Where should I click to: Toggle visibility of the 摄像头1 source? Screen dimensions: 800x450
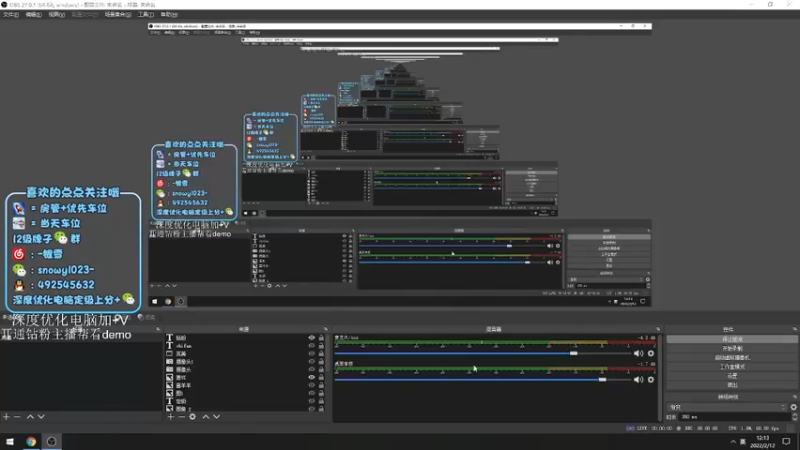click(x=312, y=361)
